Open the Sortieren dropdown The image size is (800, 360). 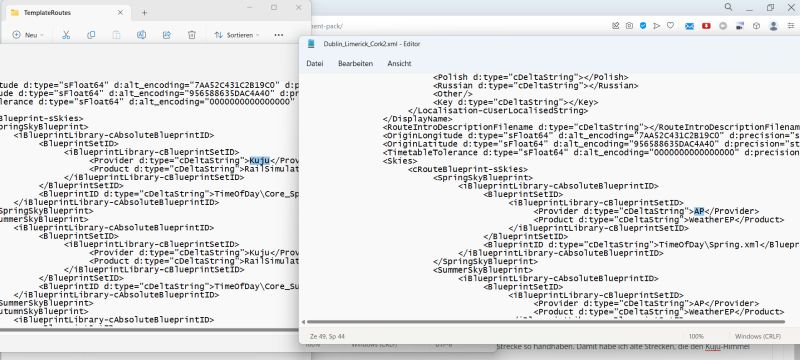click(237, 35)
